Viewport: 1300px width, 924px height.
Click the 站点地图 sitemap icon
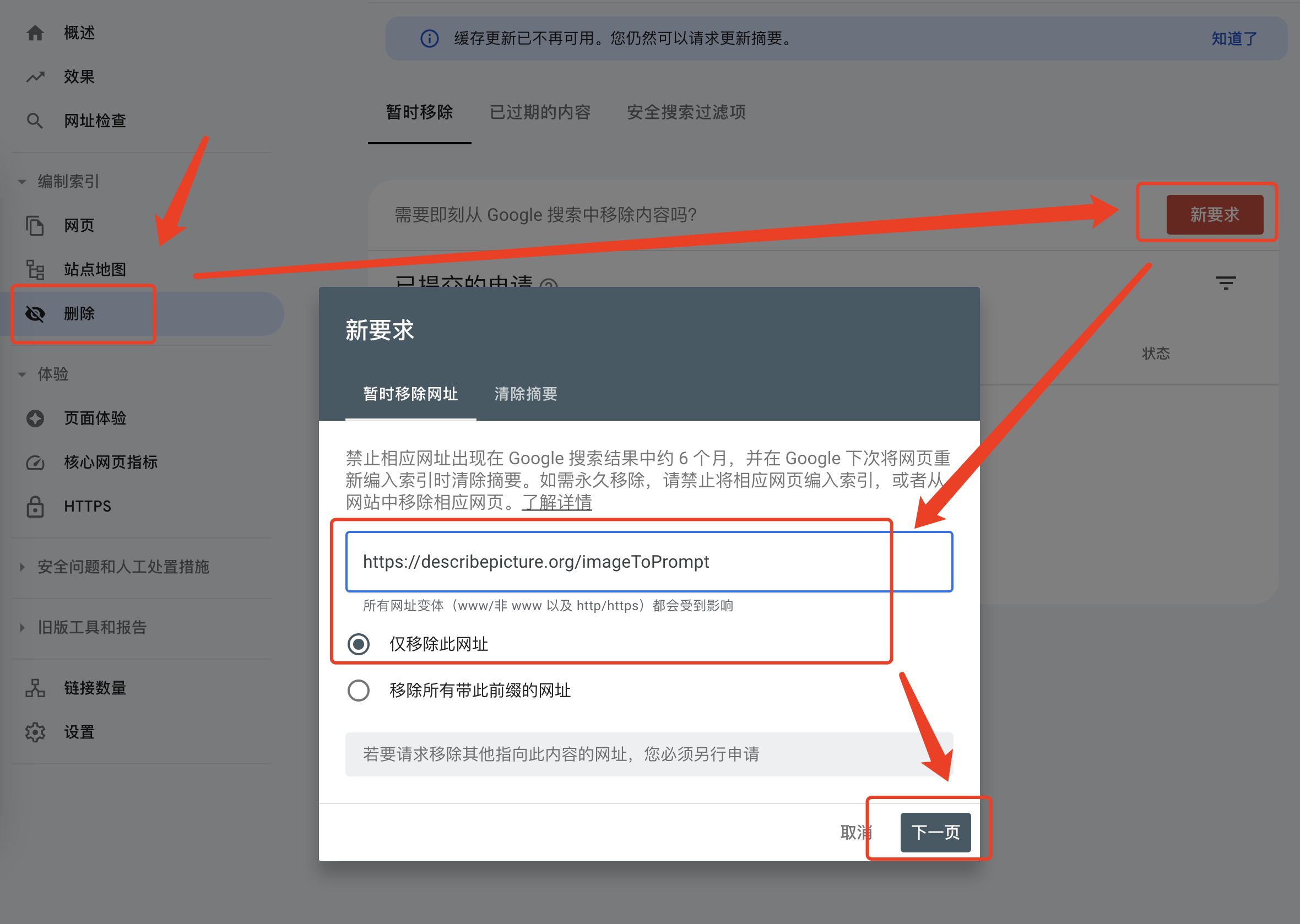[x=35, y=269]
